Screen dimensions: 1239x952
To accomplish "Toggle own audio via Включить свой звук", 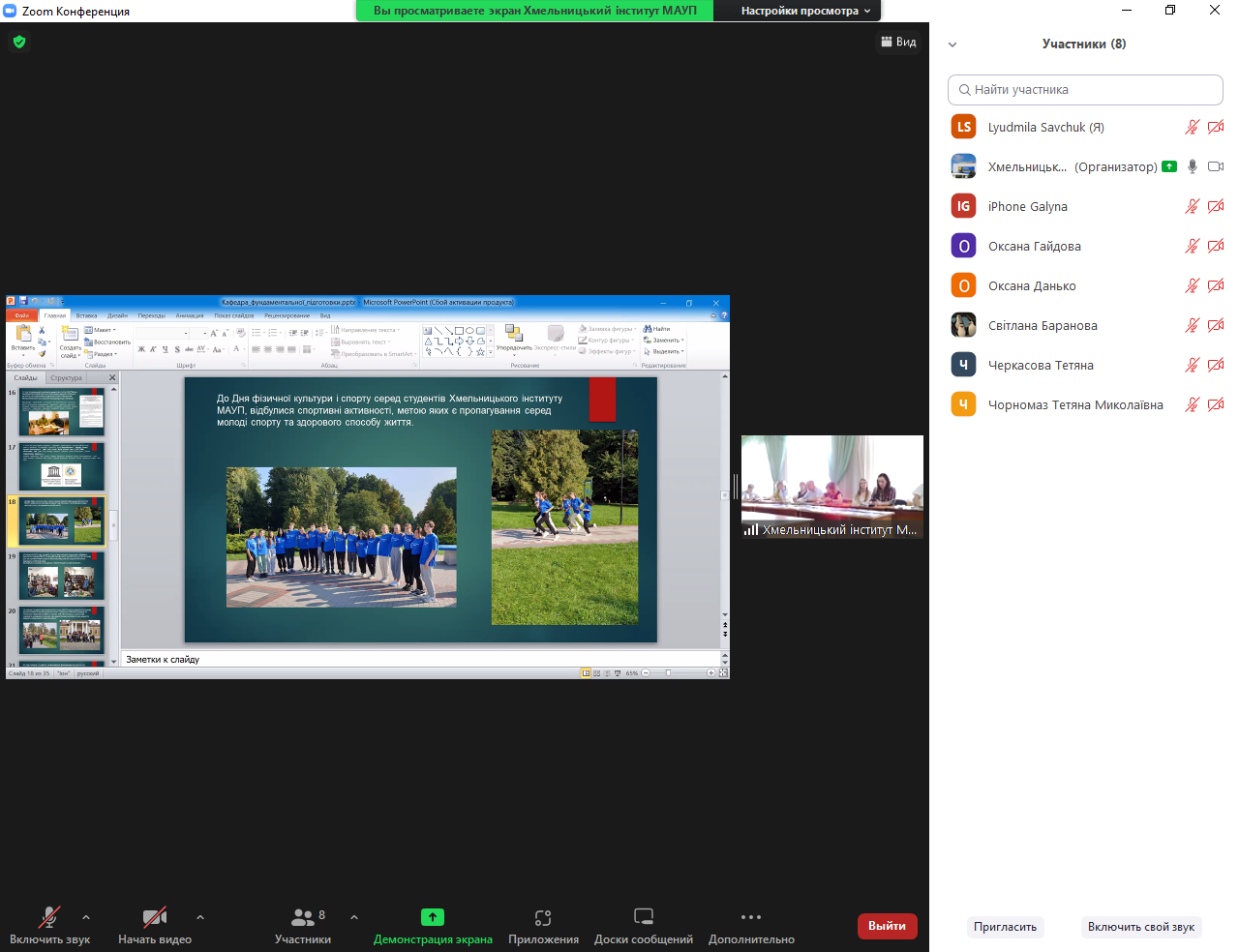I will [x=1140, y=927].
